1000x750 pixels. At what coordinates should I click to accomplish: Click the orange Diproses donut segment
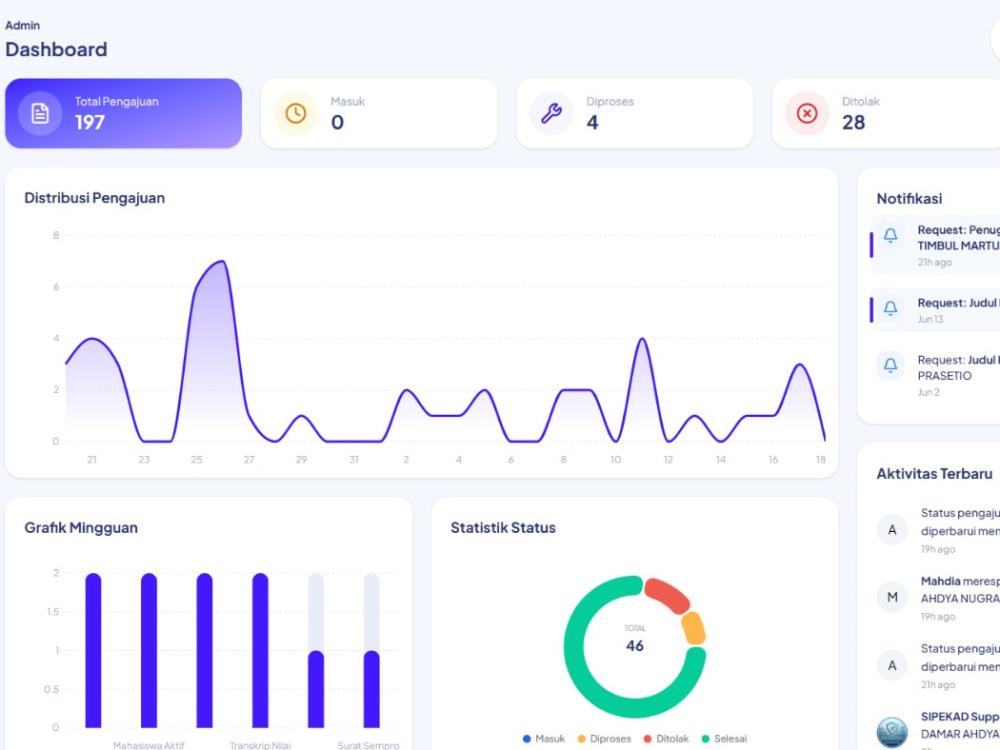click(694, 628)
